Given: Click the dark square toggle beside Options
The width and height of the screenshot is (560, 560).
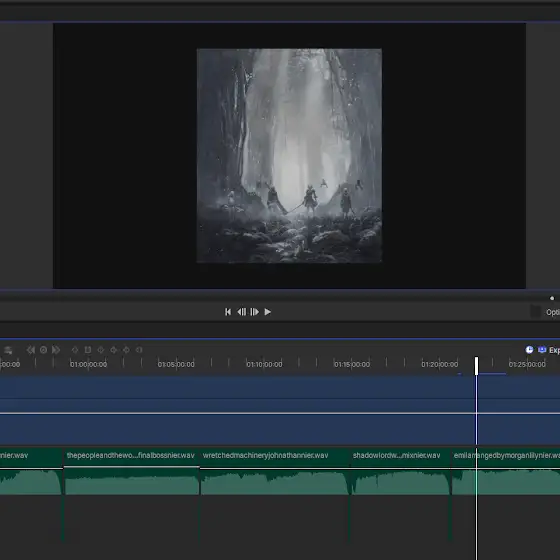Looking at the screenshot, I should coord(535,311).
